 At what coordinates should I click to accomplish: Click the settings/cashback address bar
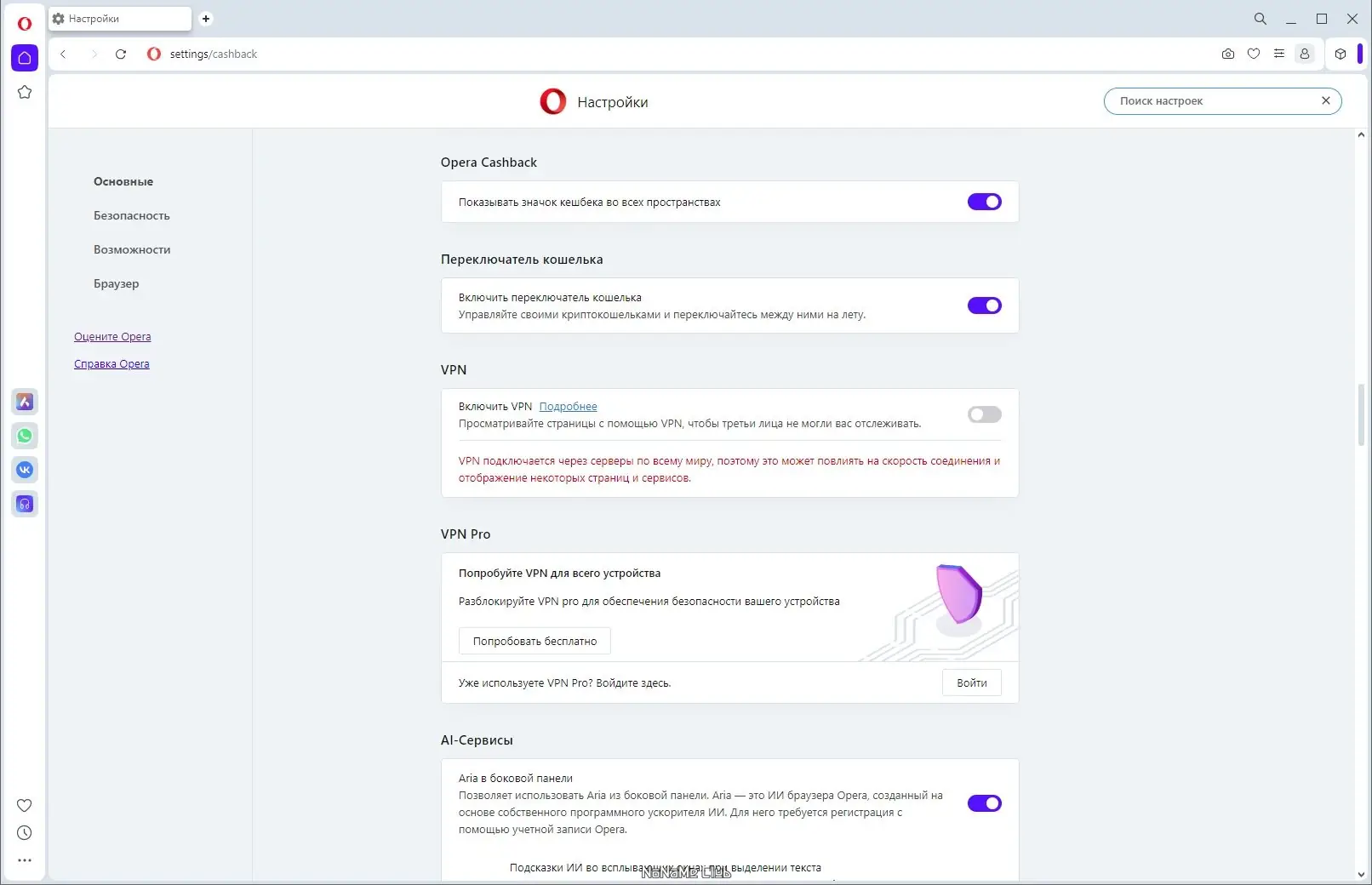(214, 54)
